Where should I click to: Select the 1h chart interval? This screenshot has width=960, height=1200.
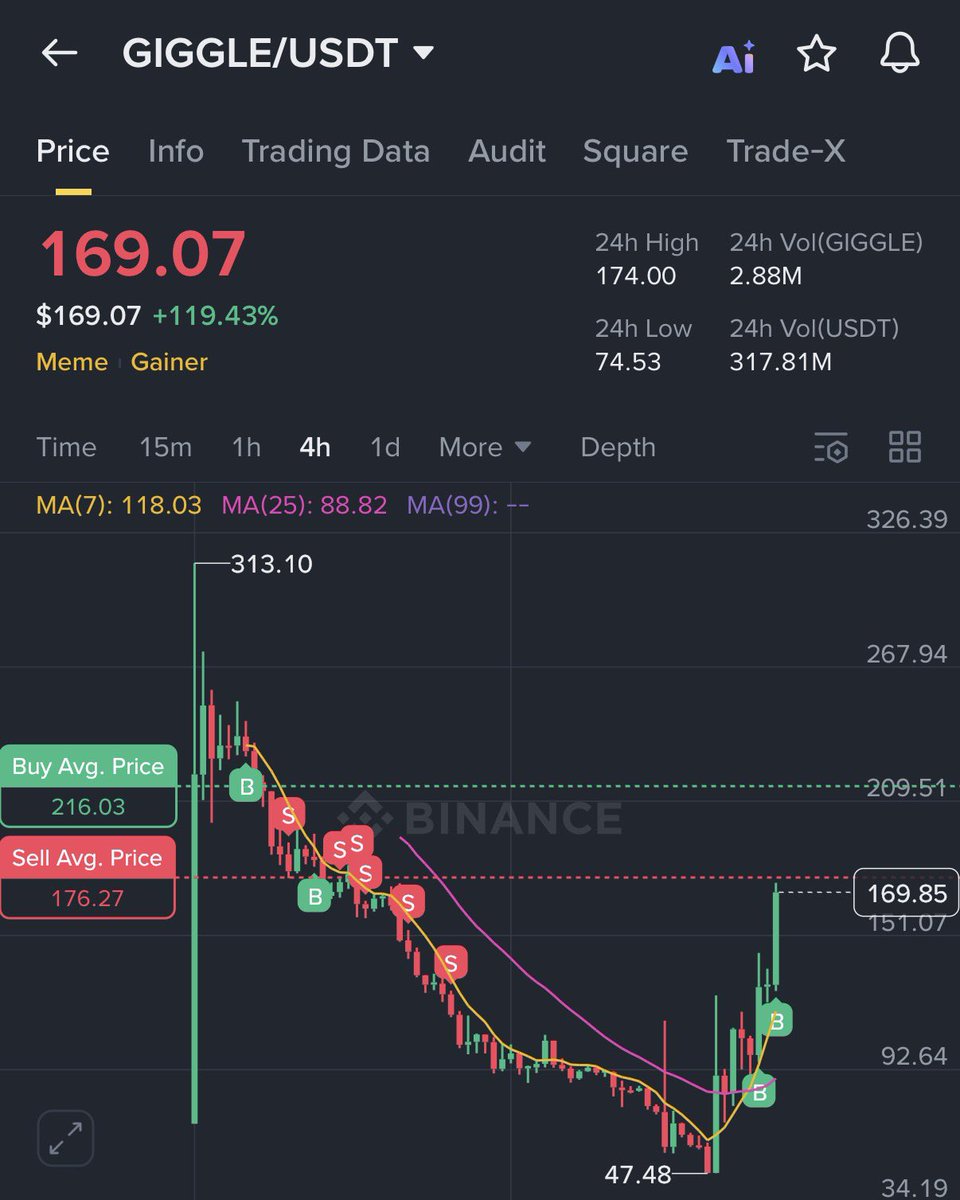(246, 447)
